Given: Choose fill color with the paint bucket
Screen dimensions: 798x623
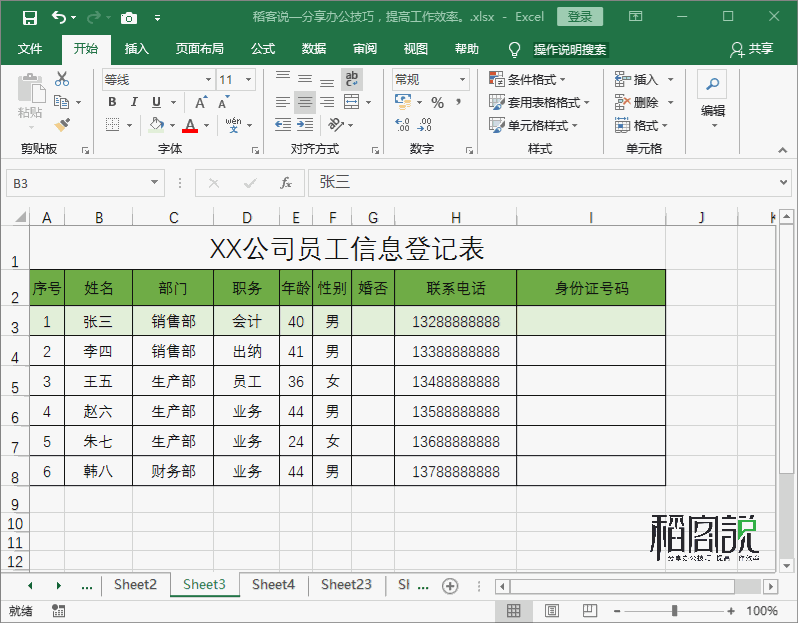Looking at the screenshot, I should (x=156, y=125).
